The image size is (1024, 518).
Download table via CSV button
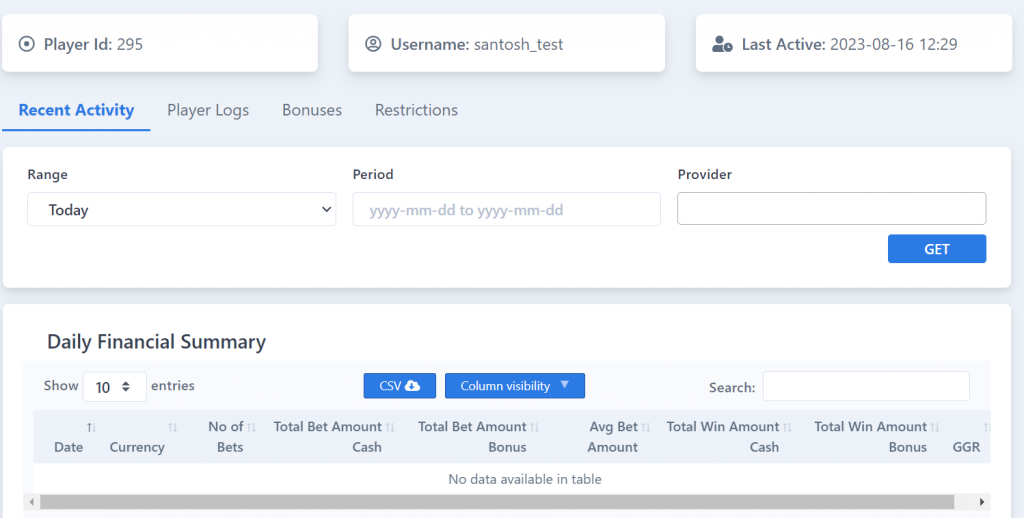400,386
